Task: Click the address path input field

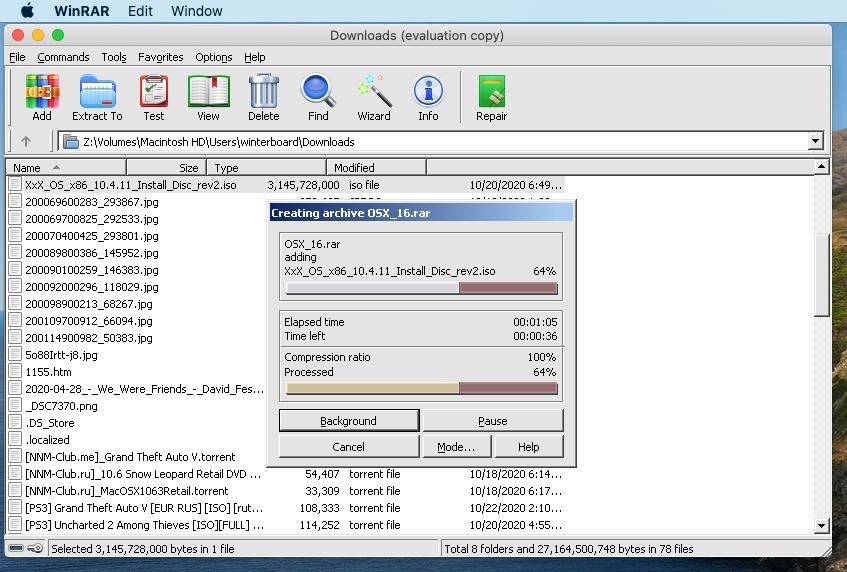Action: (x=440, y=142)
